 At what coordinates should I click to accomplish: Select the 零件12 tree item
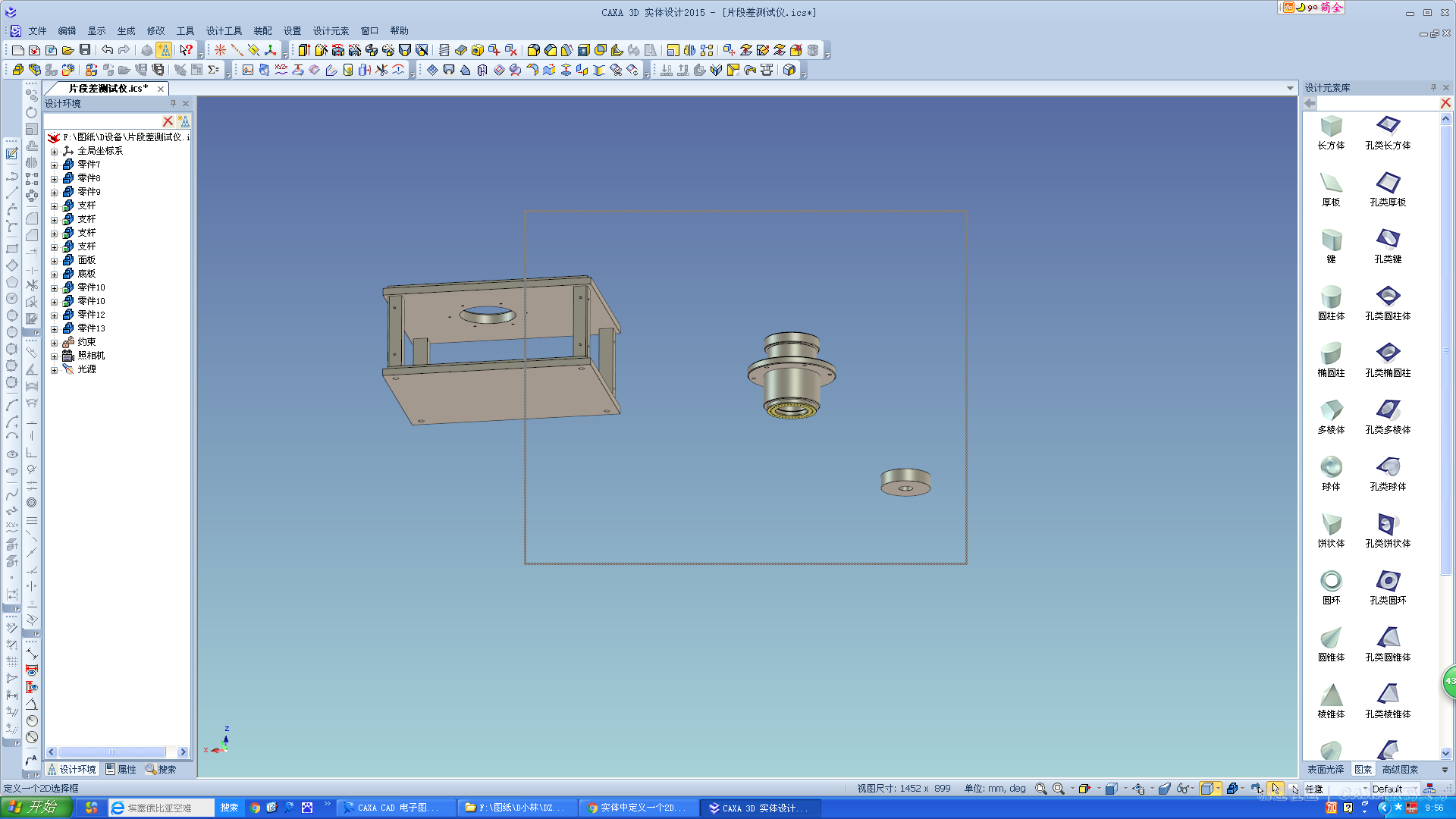pos(91,315)
